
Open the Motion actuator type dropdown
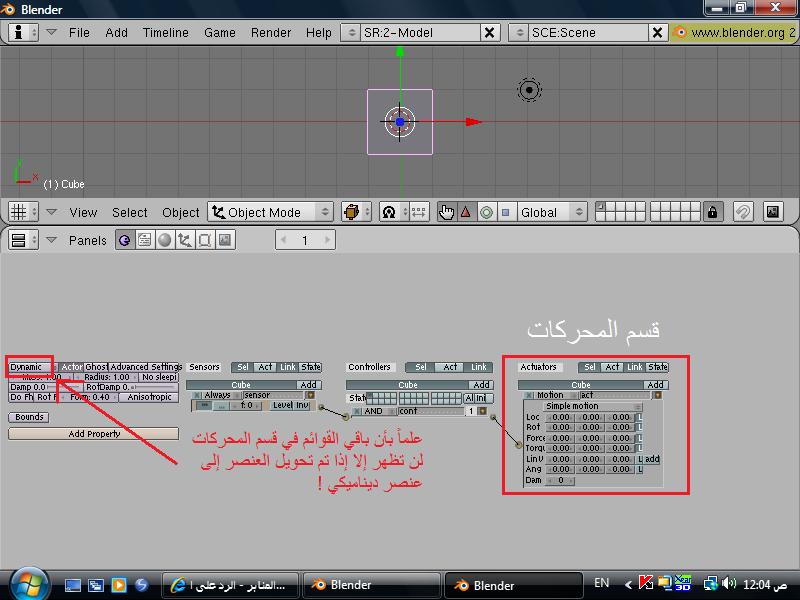pos(556,395)
